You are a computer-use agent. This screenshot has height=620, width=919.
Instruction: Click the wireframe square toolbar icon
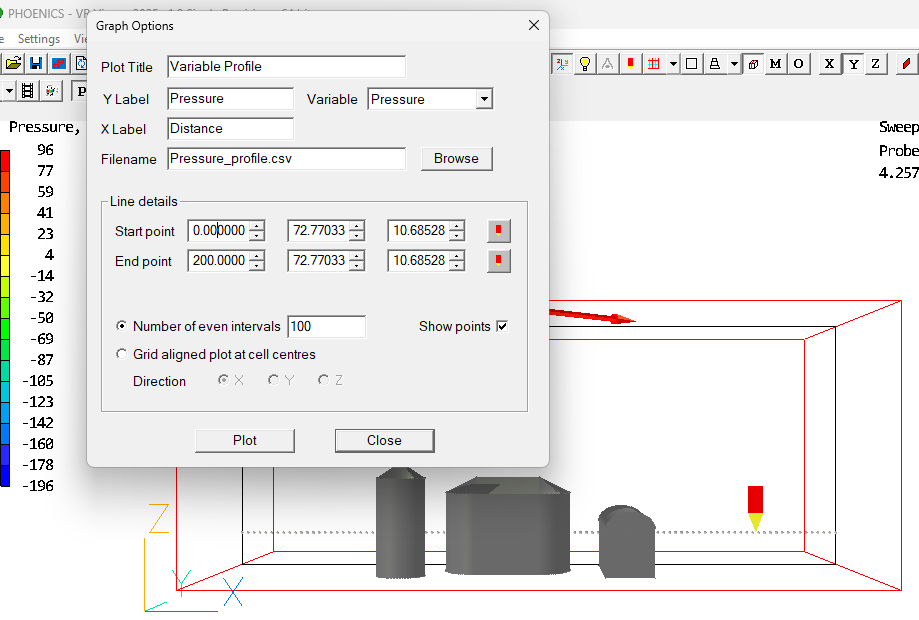pyautogui.click(x=691, y=62)
